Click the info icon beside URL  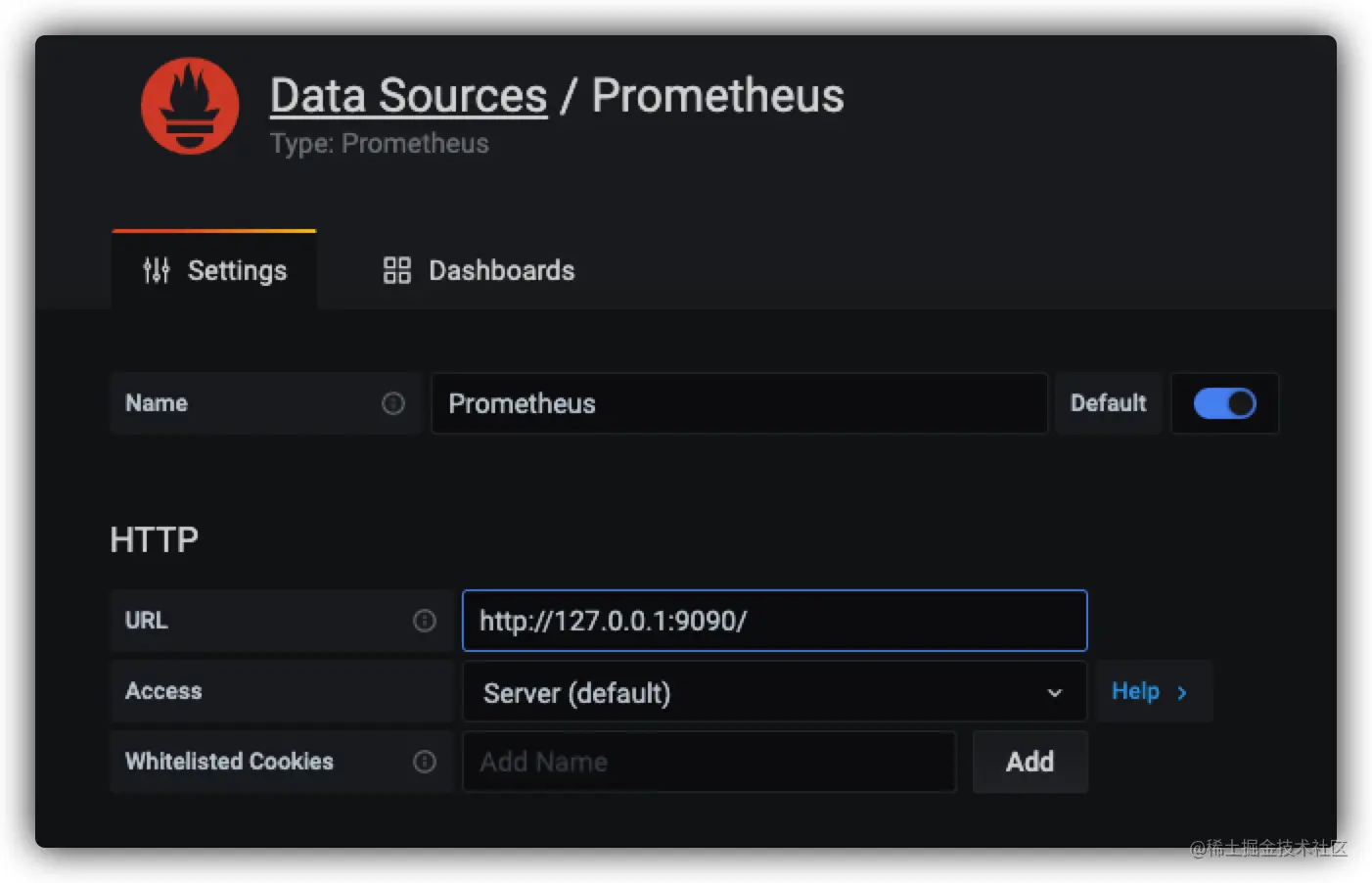click(x=425, y=621)
